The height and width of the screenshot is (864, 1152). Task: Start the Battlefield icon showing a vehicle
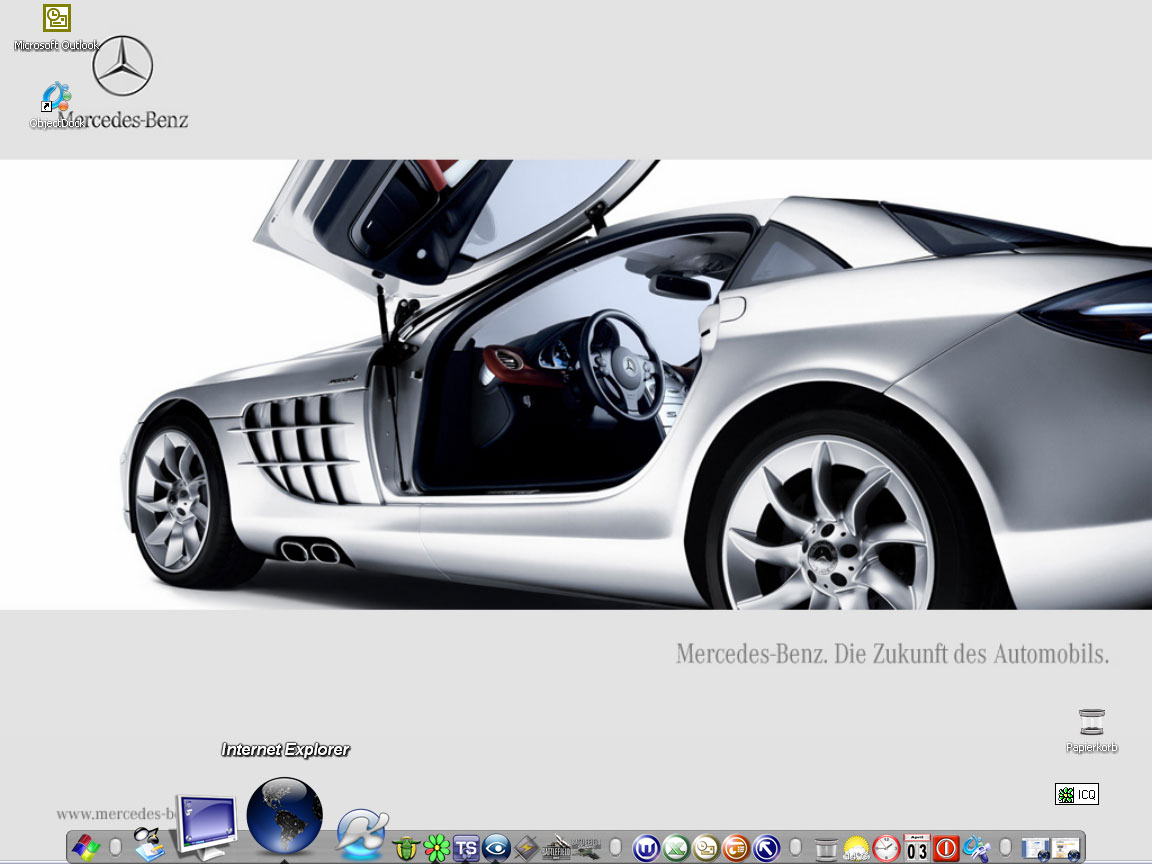click(x=586, y=849)
